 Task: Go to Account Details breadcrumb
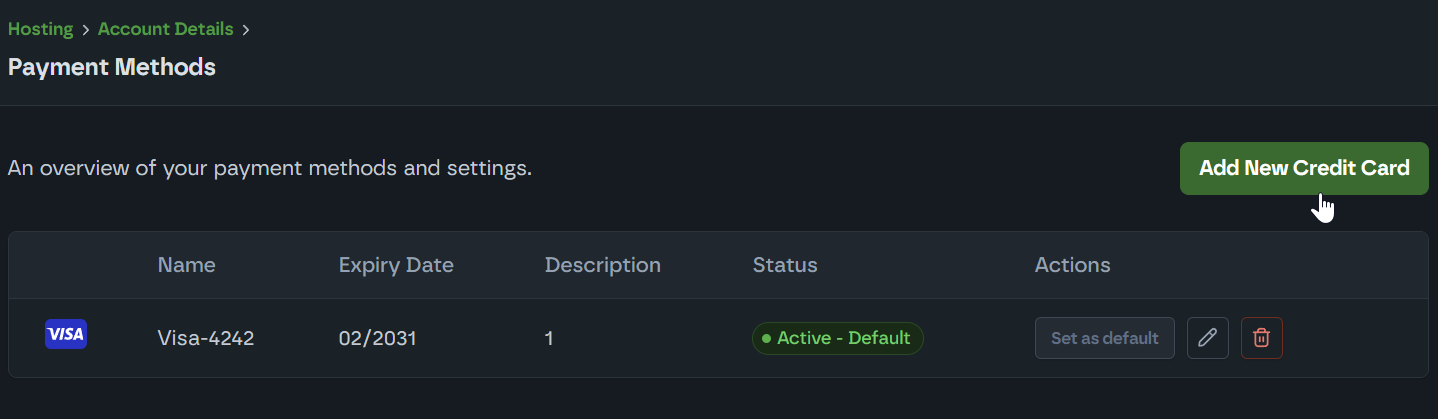click(165, 29)
